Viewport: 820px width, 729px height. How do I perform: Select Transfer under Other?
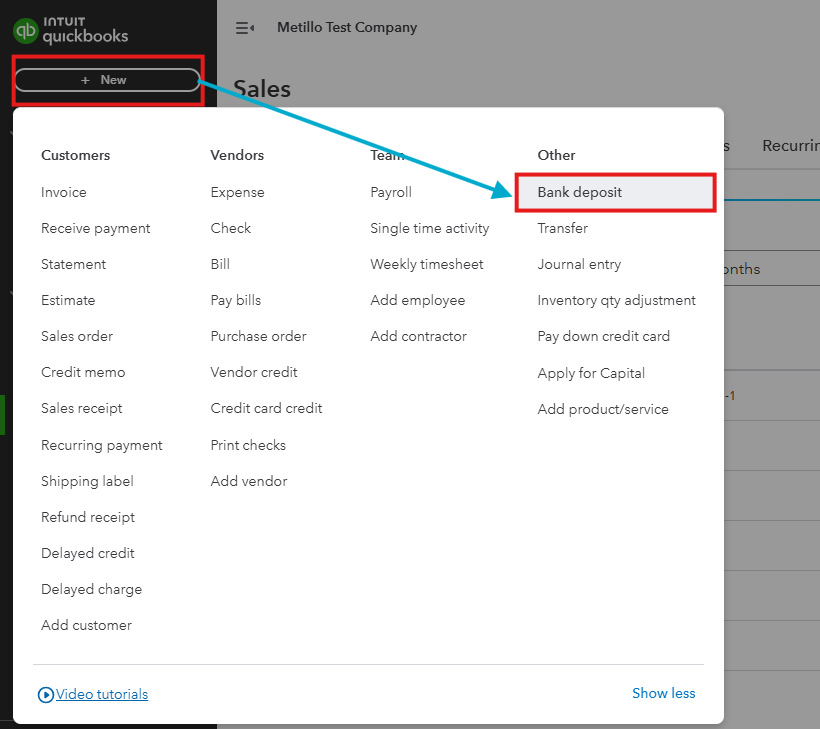point(562,228)
